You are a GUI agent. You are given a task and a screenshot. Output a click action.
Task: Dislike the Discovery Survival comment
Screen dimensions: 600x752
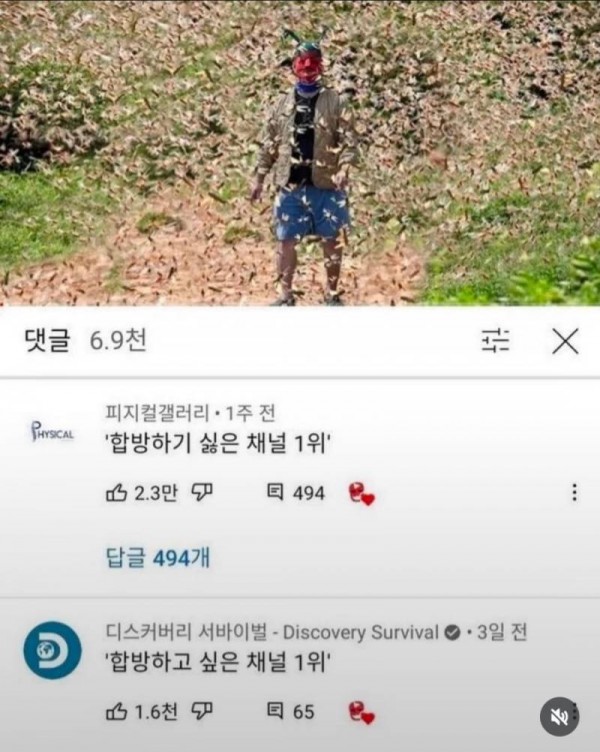point(202,711)
